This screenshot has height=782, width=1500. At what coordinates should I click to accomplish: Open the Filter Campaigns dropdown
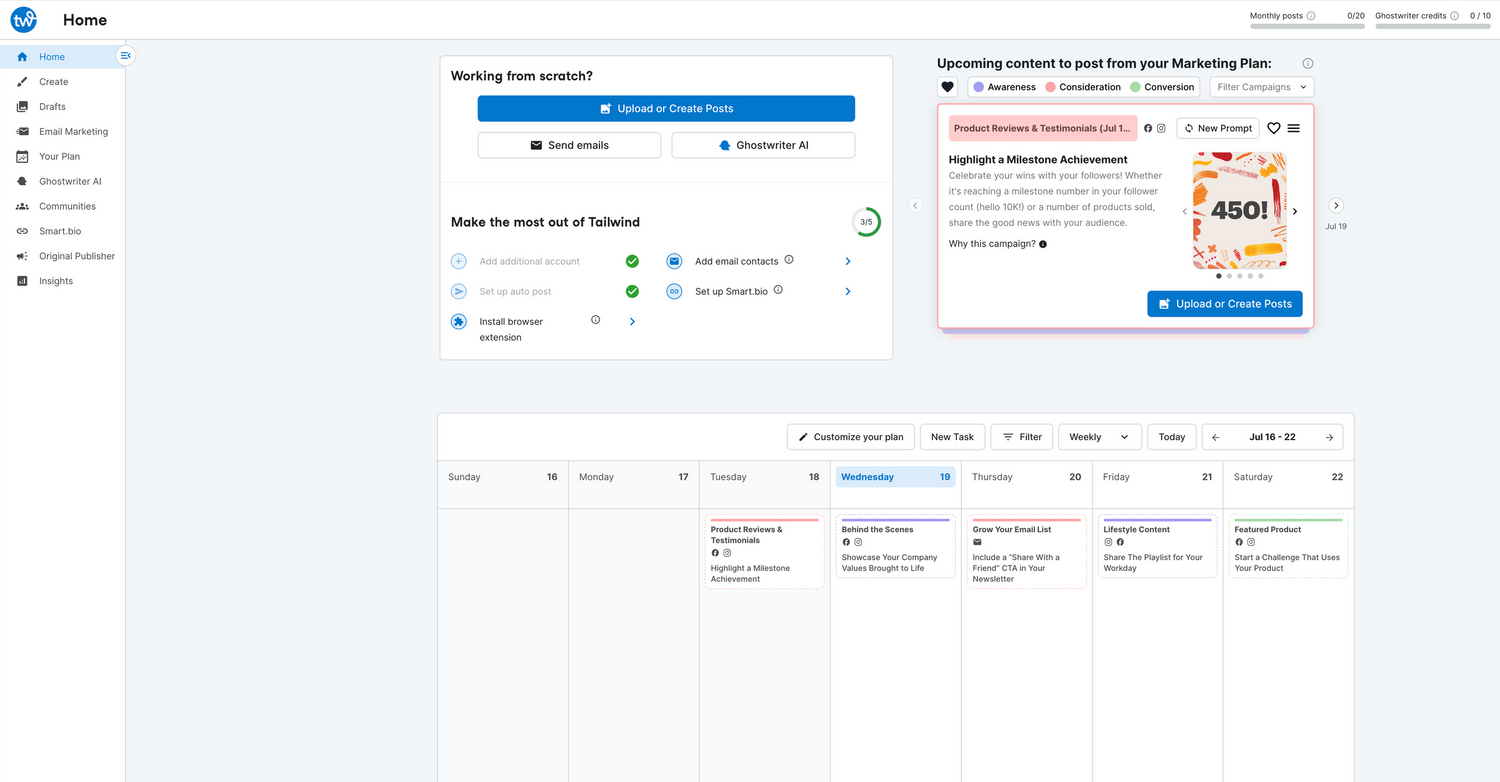(x=1261, y=87)
